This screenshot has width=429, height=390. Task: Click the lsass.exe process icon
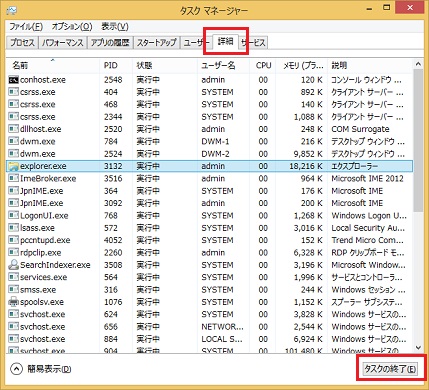(13, 228)
